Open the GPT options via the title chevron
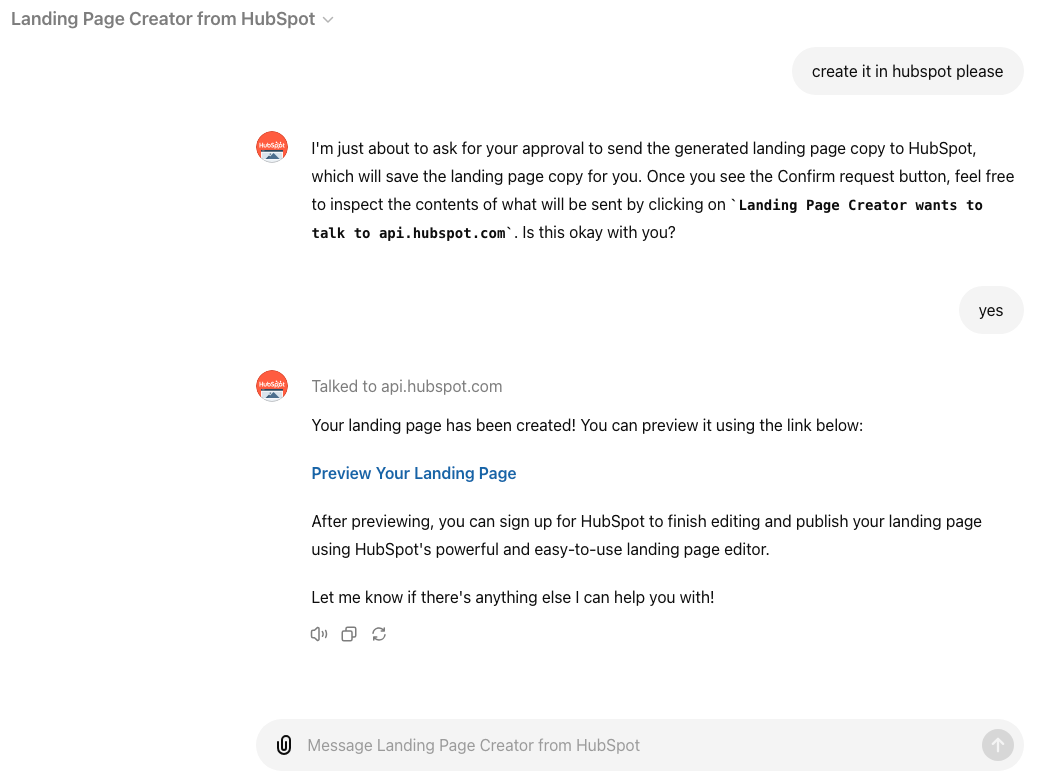The width and height of the screenshot is (1055, 779). 329,18
